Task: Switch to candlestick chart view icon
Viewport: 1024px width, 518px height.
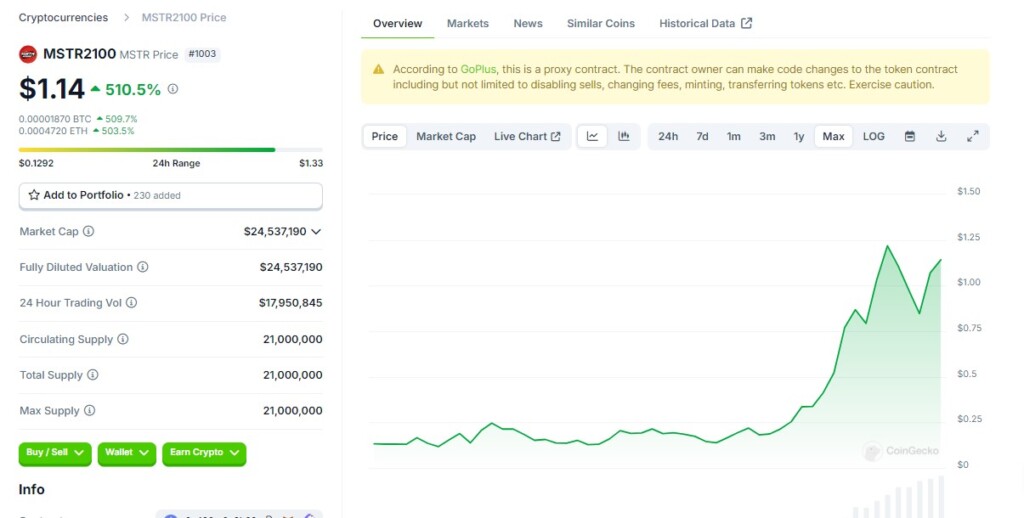Action: pos(624,137)
